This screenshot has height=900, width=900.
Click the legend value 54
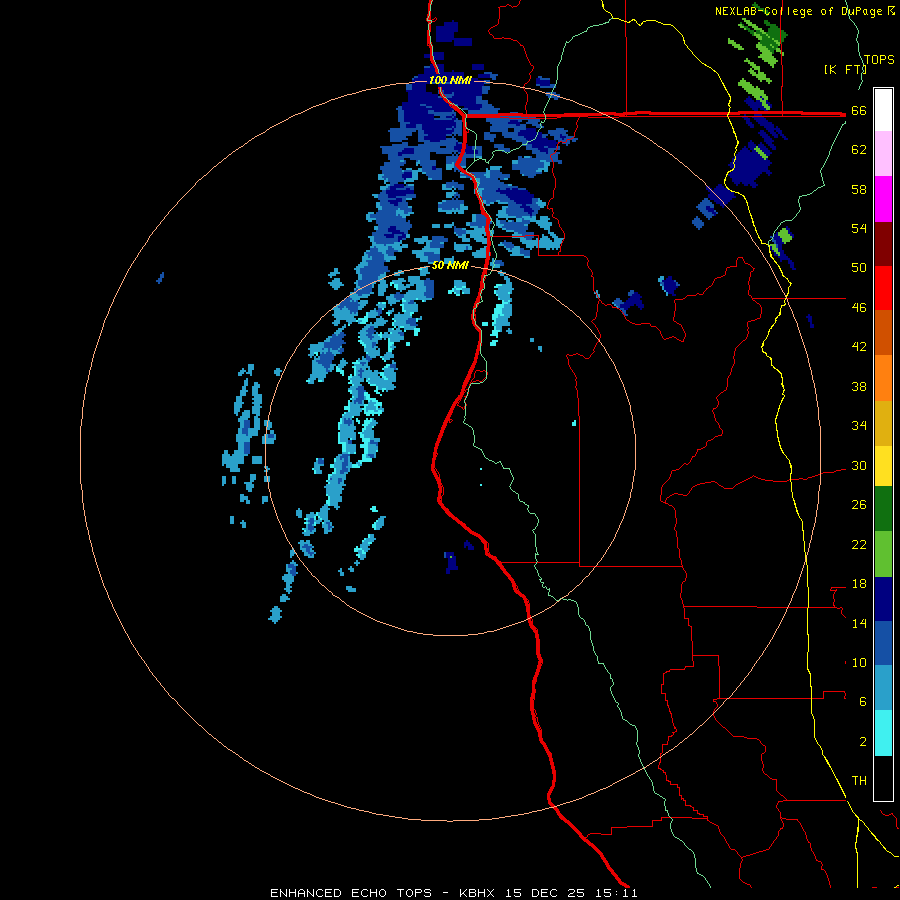(x=859, y=228)
